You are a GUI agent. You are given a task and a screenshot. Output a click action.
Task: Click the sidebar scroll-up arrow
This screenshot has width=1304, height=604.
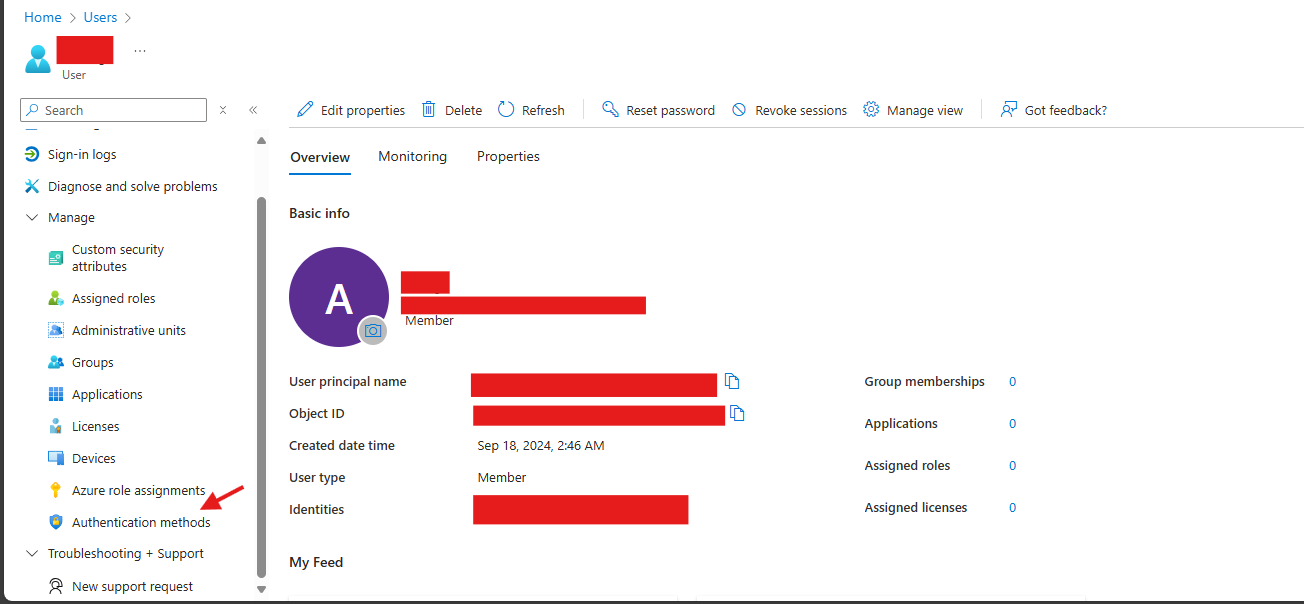point(262,140)
